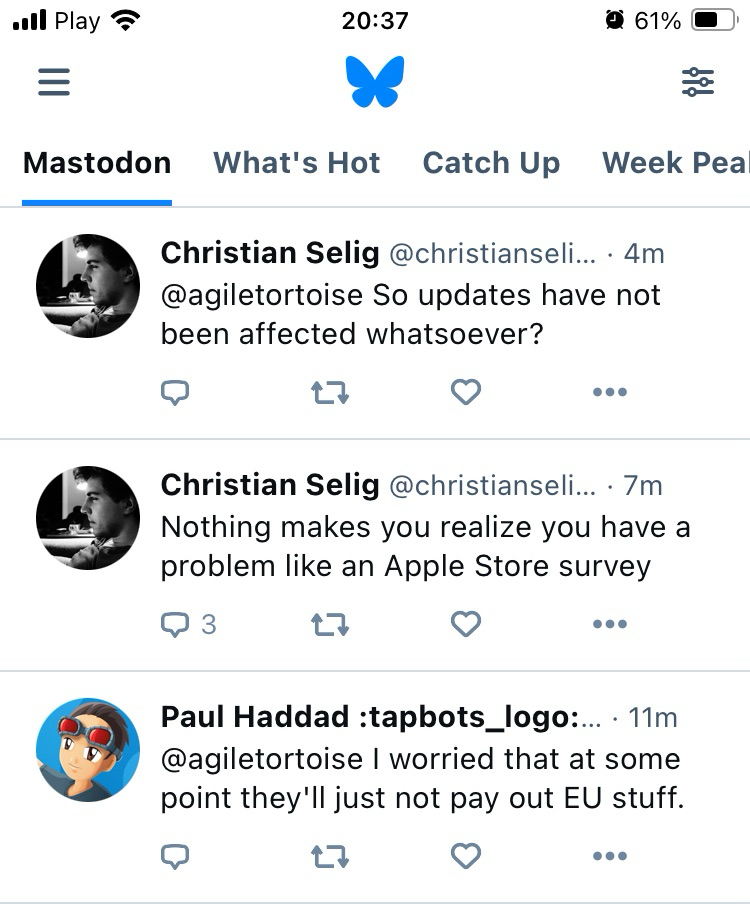Open the hamburger navigation menu
Image resolution: width=750 pixels, height=904 pixels.
click(54, 81)
